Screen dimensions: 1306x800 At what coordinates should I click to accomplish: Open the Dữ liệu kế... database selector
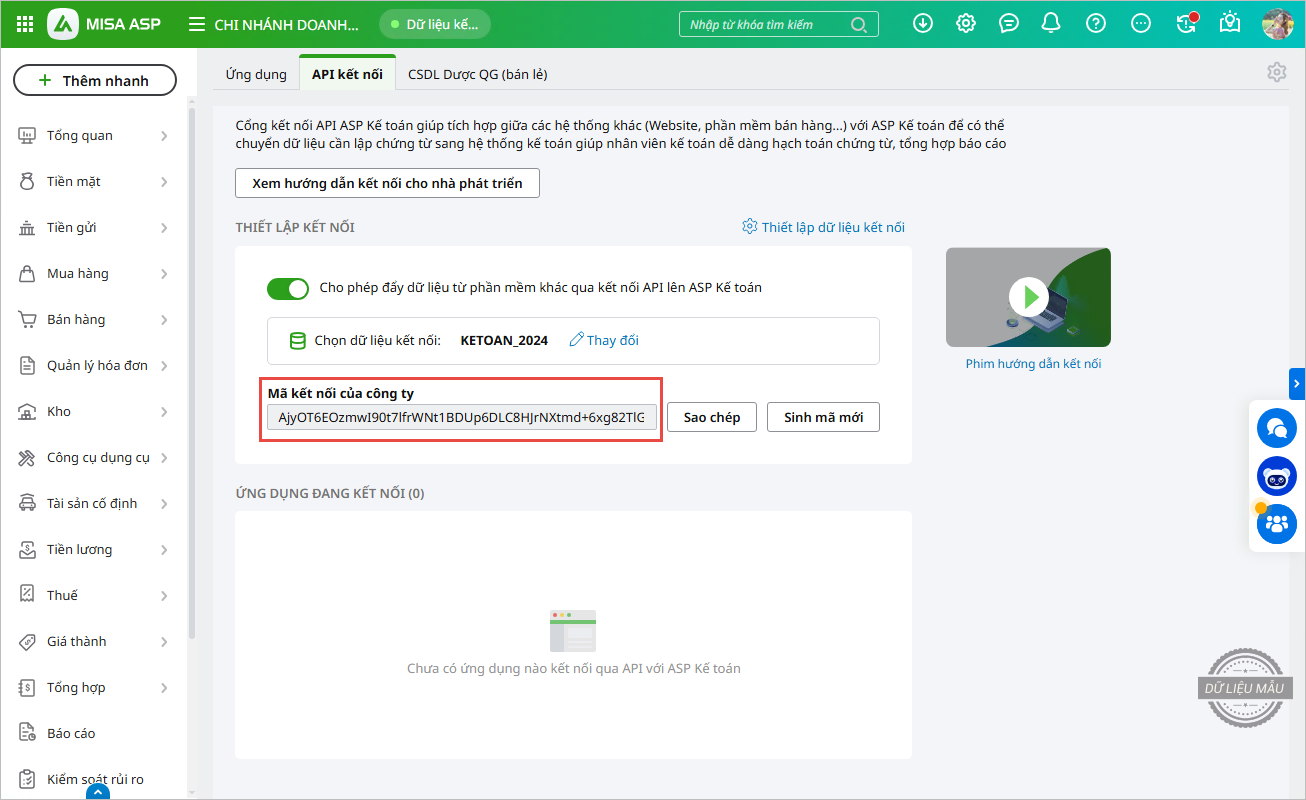(x=435, y=24)
